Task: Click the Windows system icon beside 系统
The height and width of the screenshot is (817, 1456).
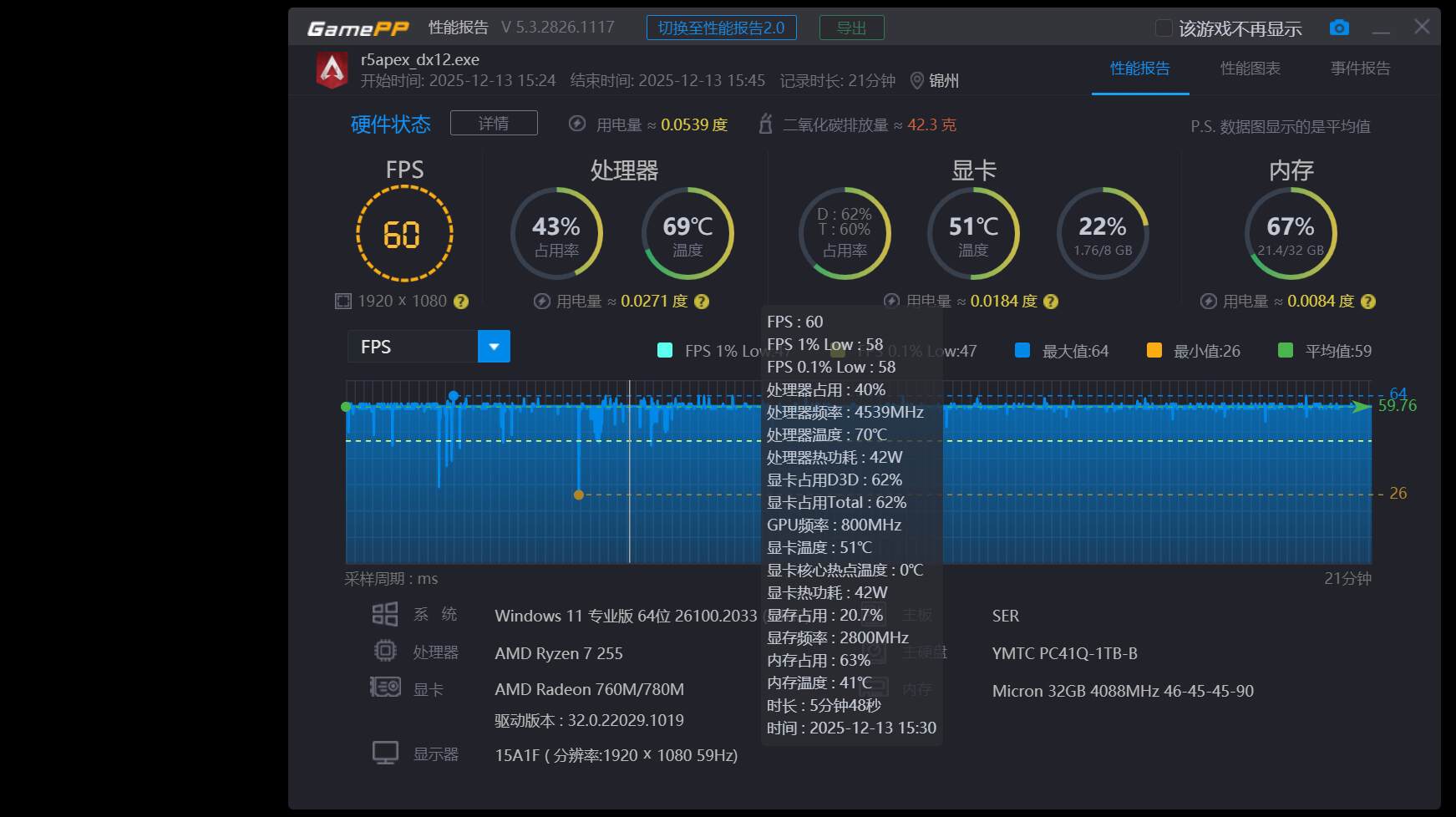Action: [385, 615]
